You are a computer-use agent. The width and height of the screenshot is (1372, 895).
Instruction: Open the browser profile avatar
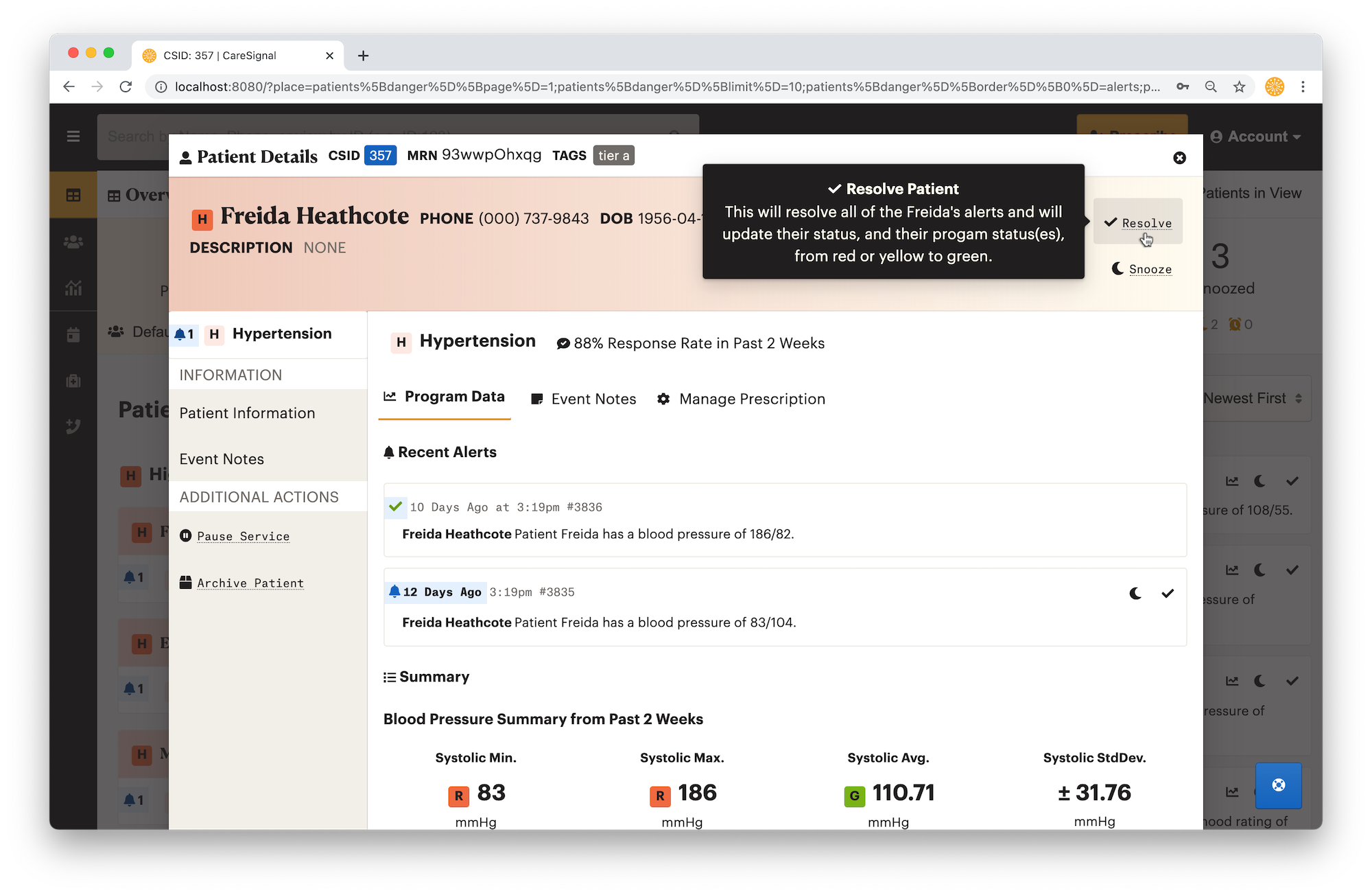[1275, 86]
